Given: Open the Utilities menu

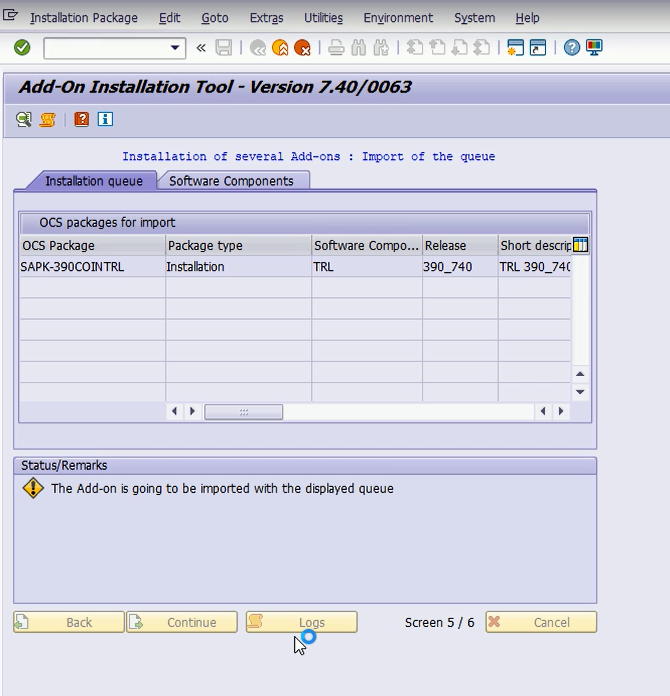Looking at the screenshot, I should [323, 18].
